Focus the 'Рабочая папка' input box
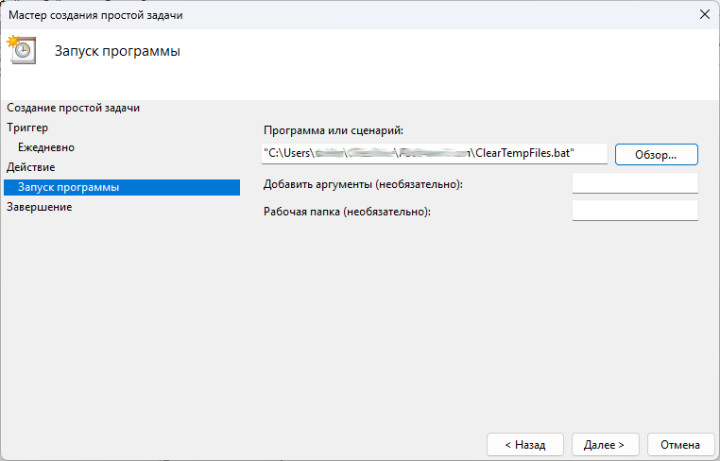Image resolution: width=720 pixels, height=461 pixels. tap(634, 210)
